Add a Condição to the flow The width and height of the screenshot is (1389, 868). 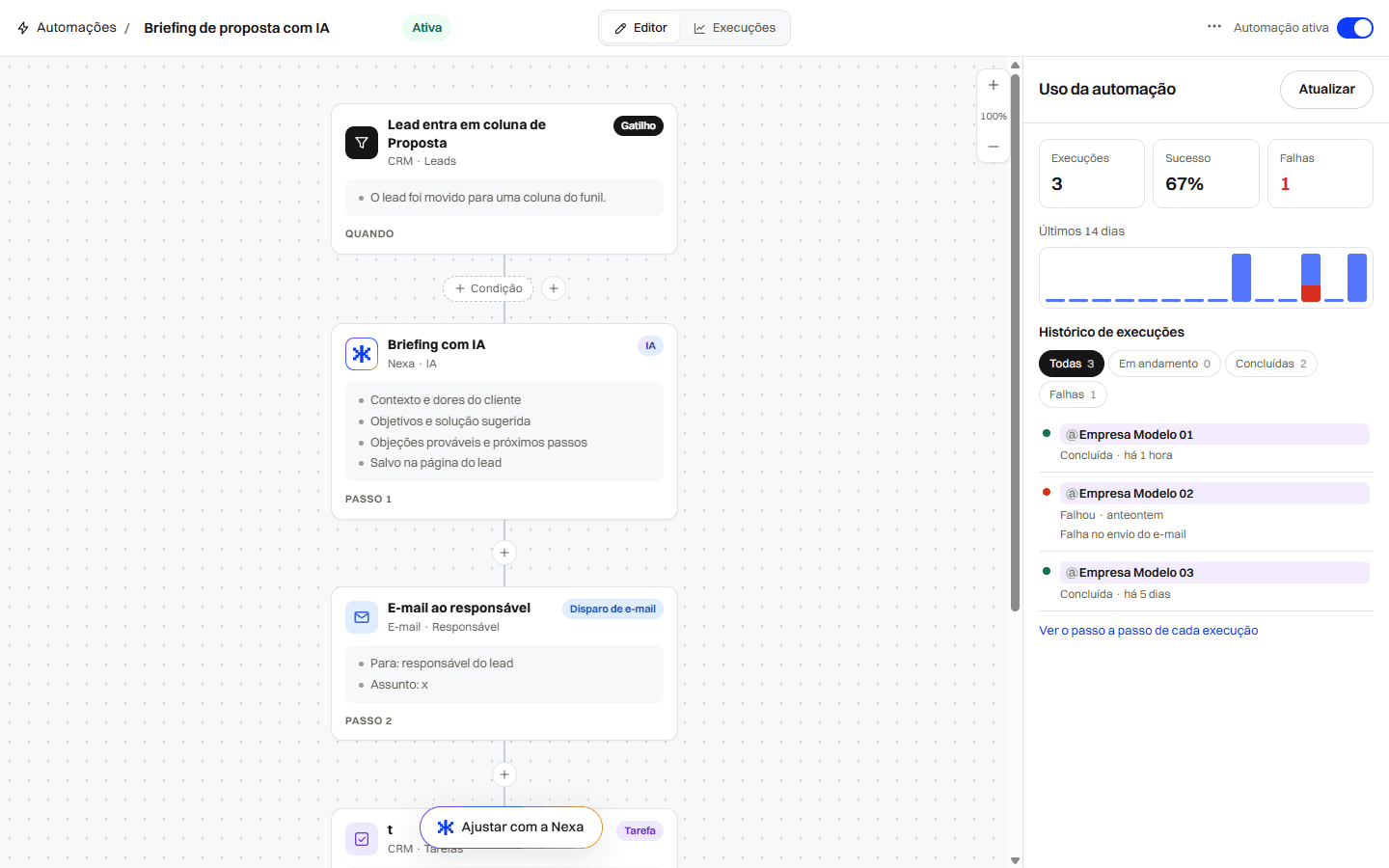click(488, 288)
